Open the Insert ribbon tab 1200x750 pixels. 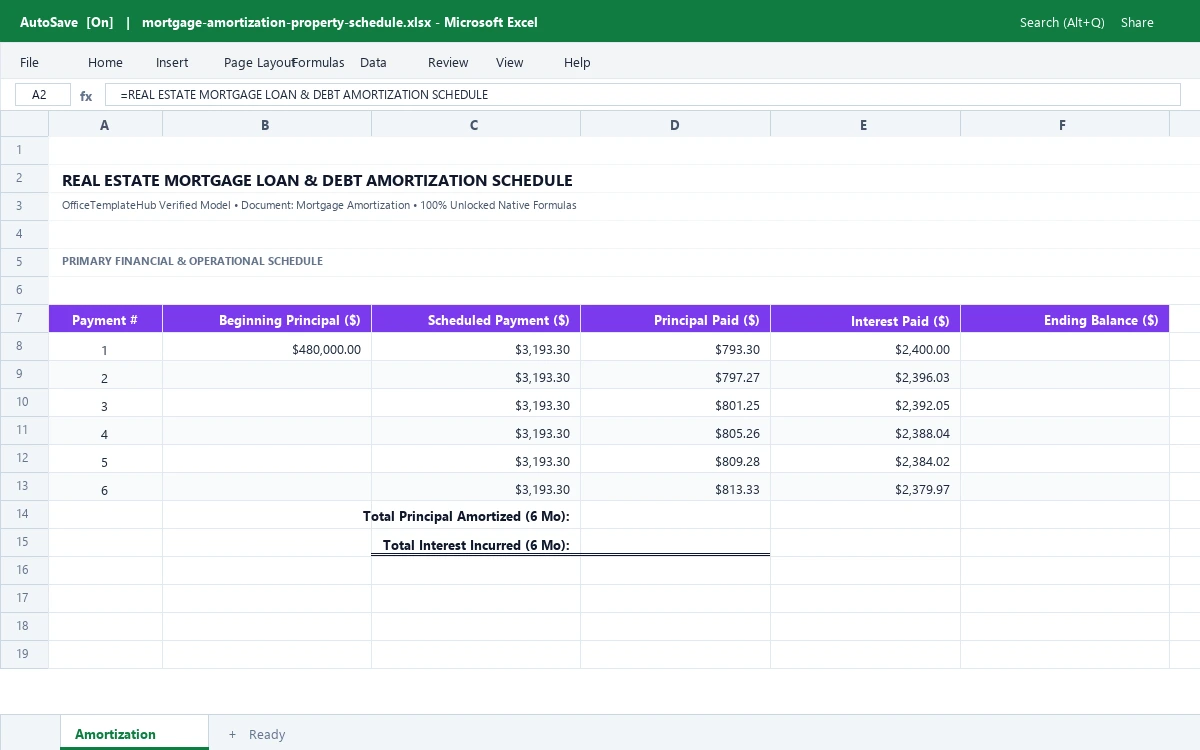point(172,62)
